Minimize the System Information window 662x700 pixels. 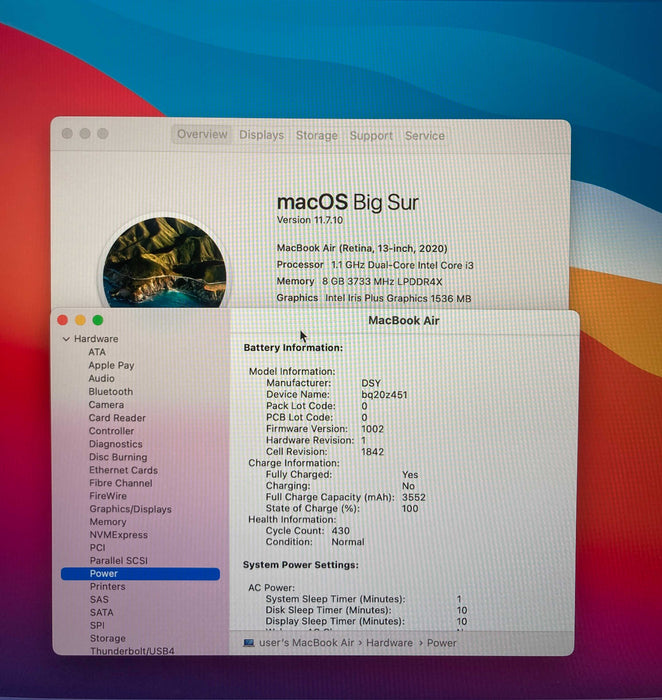tap(80, 320)
